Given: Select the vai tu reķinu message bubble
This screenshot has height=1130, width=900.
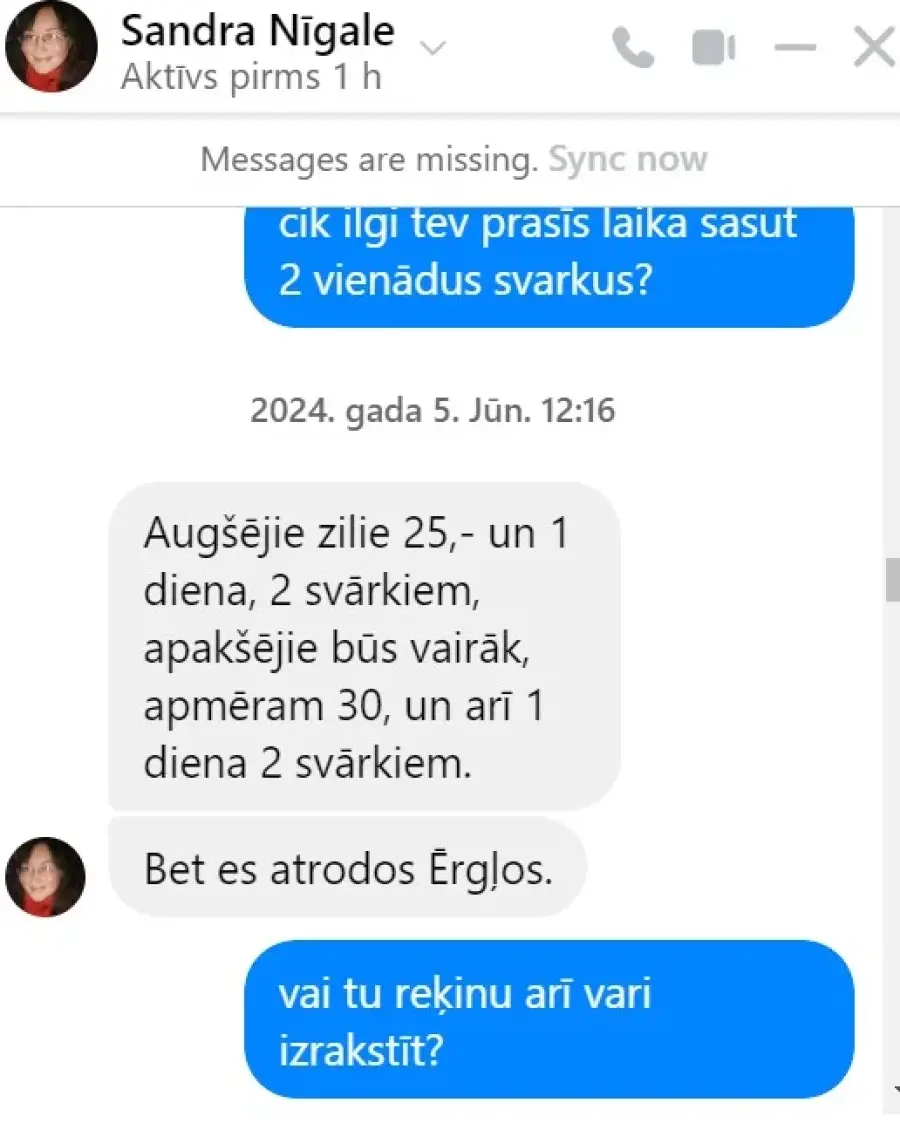Looking at the screenshot, I should (x=549, y=1019).
